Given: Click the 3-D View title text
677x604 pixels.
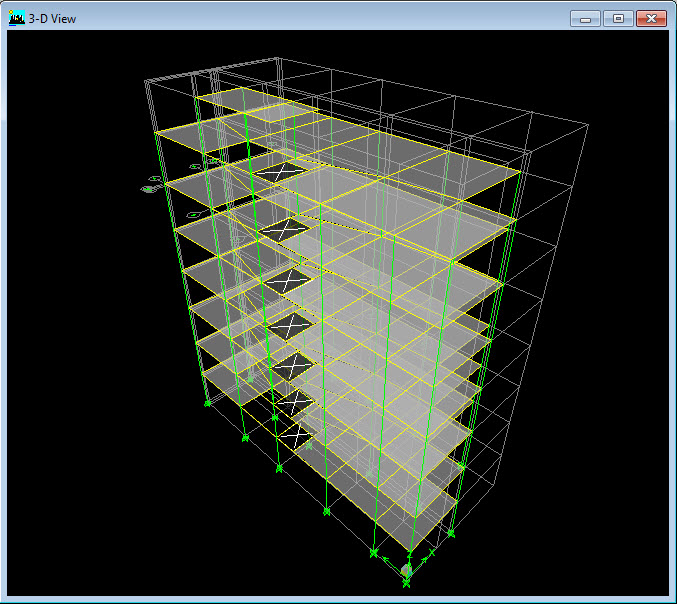Looking at the screenshot, I should [52, 18].
